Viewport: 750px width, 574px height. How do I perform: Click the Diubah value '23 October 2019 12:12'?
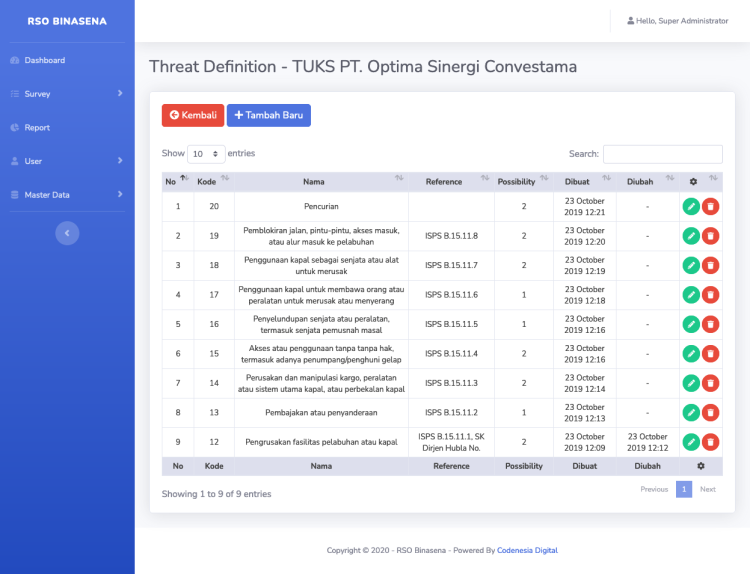648,442
